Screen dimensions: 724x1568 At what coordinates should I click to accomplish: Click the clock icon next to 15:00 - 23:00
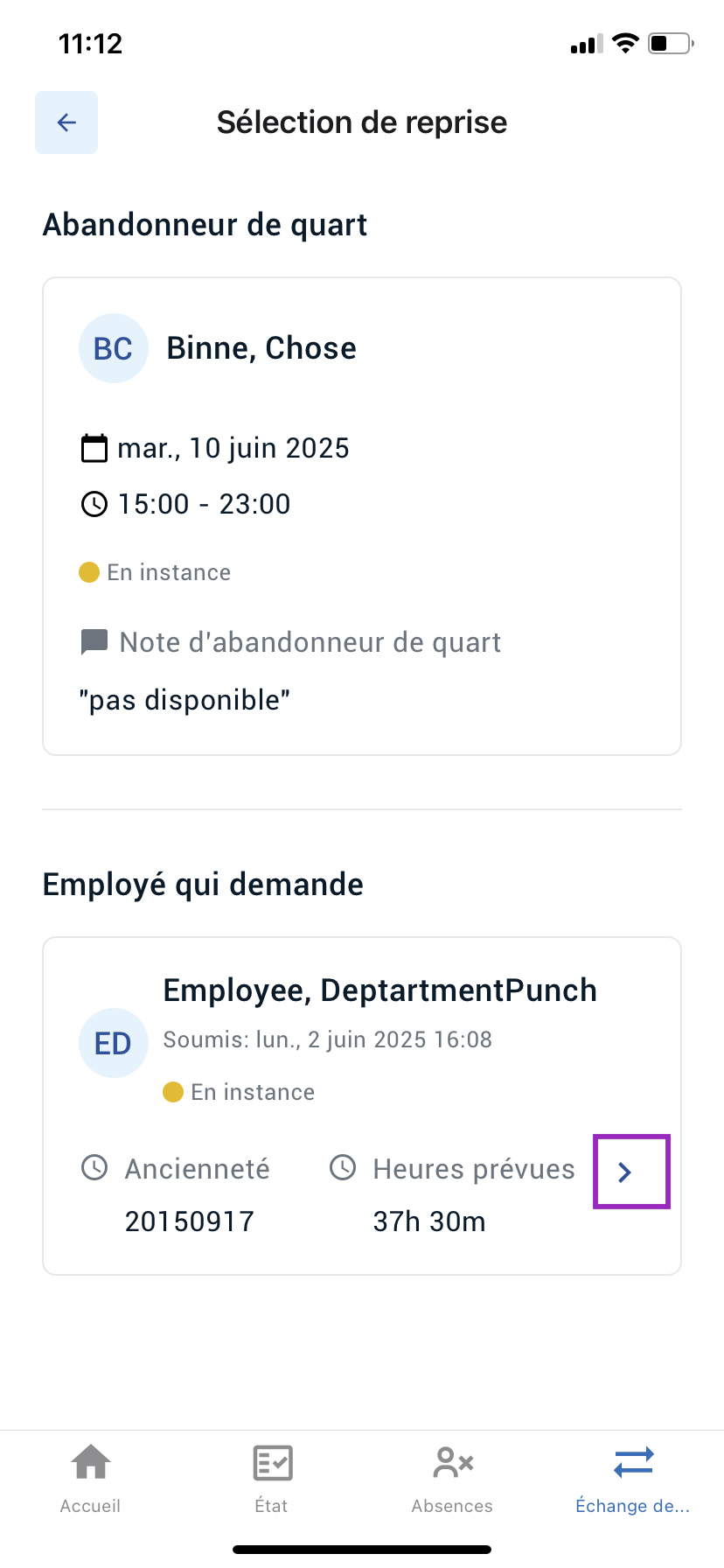tap(94, 504)
